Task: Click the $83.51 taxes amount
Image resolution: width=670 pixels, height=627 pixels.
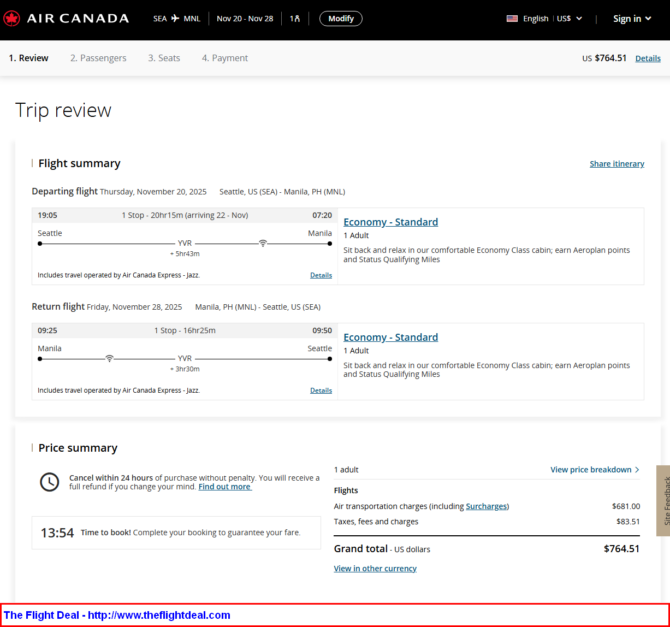Action: pos(628,522)
